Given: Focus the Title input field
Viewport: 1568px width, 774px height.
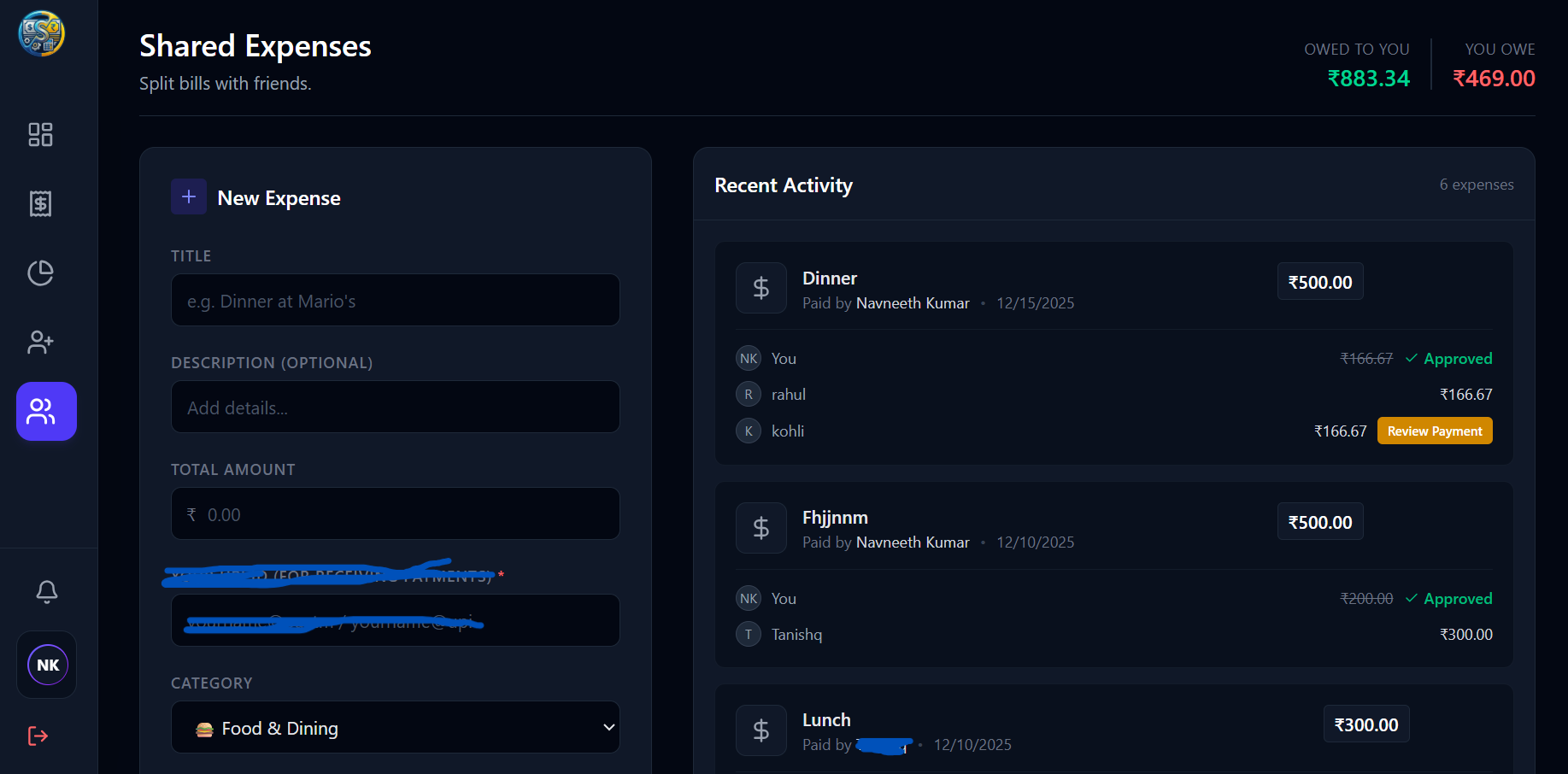Looking at the screenshot, I should tap(395, 300).
